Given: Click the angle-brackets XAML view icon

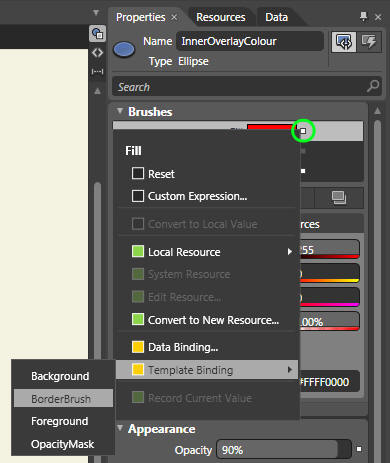Looking at the screenshot, I should coord(97,53).
